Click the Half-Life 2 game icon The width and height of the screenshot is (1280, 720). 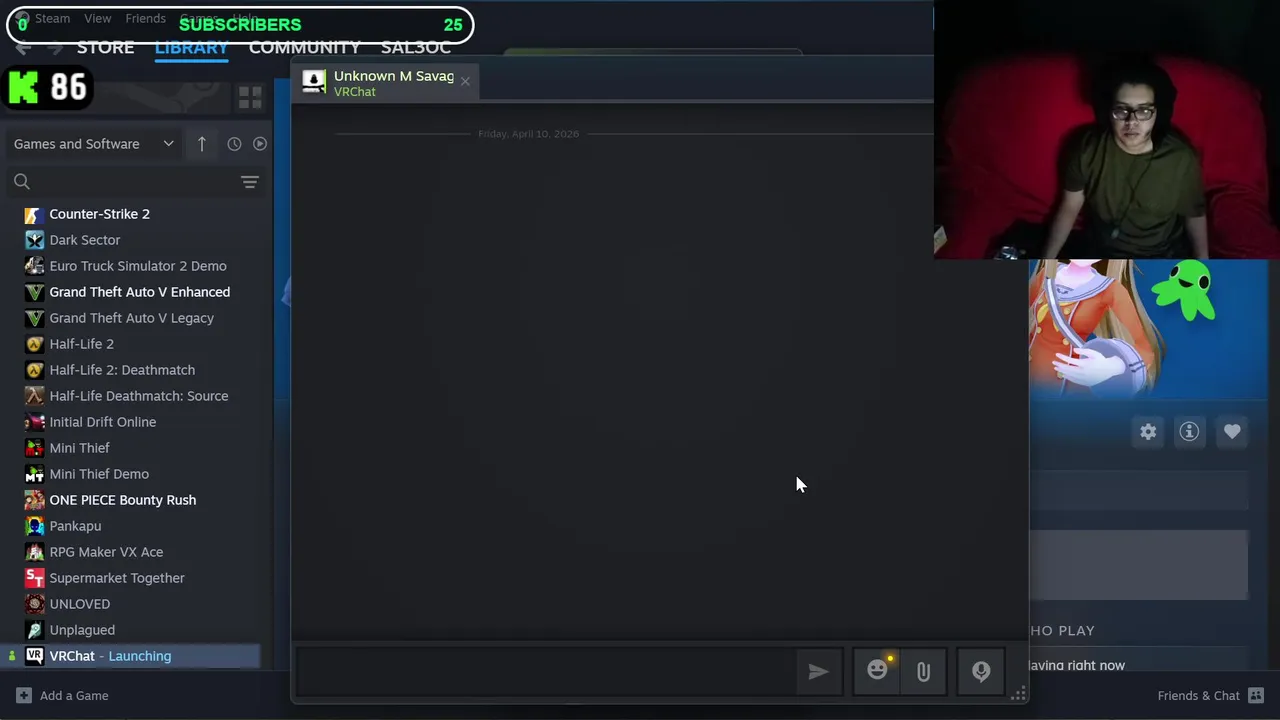click(x=35, y=344)
